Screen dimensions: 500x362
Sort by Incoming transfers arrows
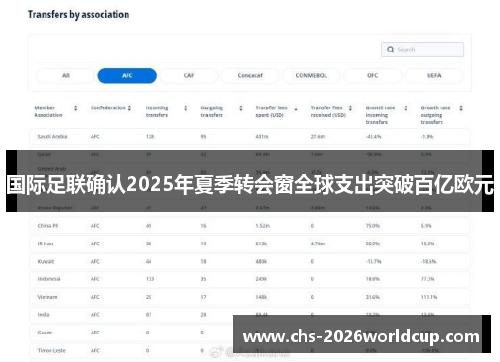186,108
